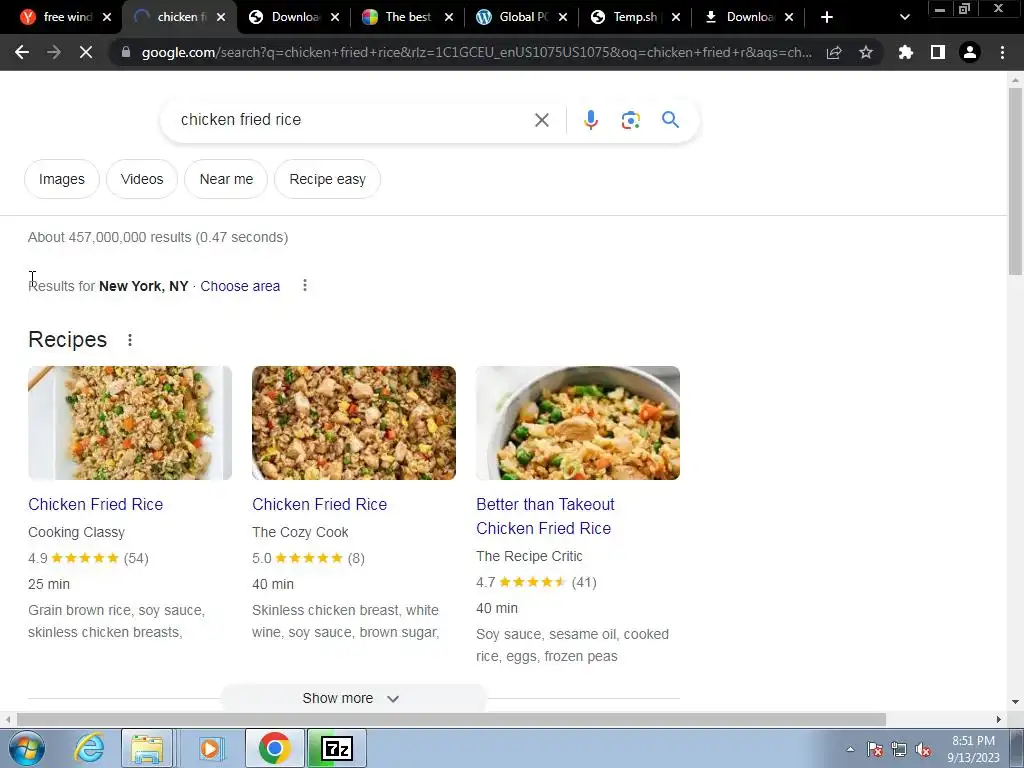This screenshot has height=768, width=1024.
Task: Show hidden system tray icons
Action: pos(850,749)
